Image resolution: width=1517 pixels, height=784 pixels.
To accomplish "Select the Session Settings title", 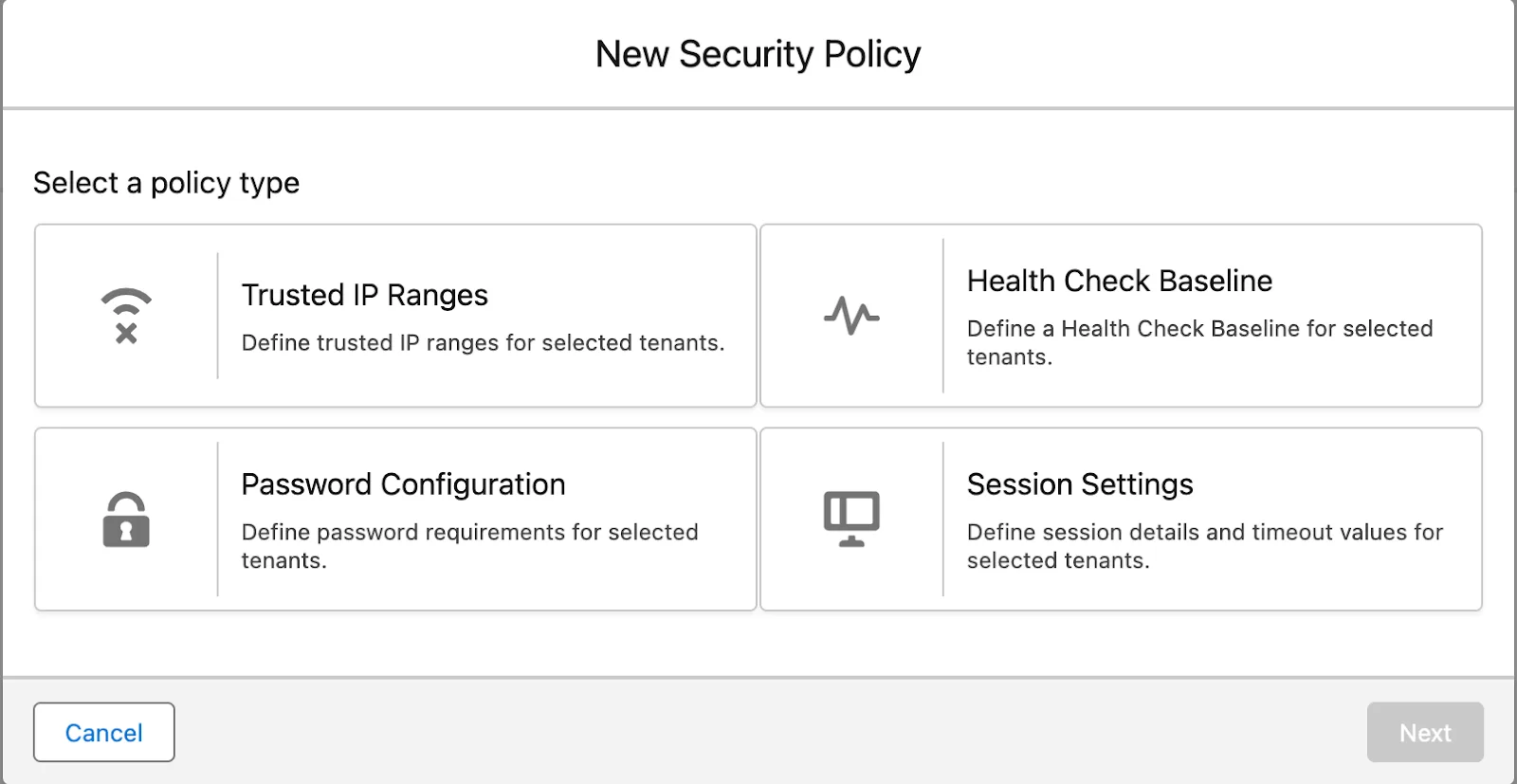I will tap(1080, 485).
